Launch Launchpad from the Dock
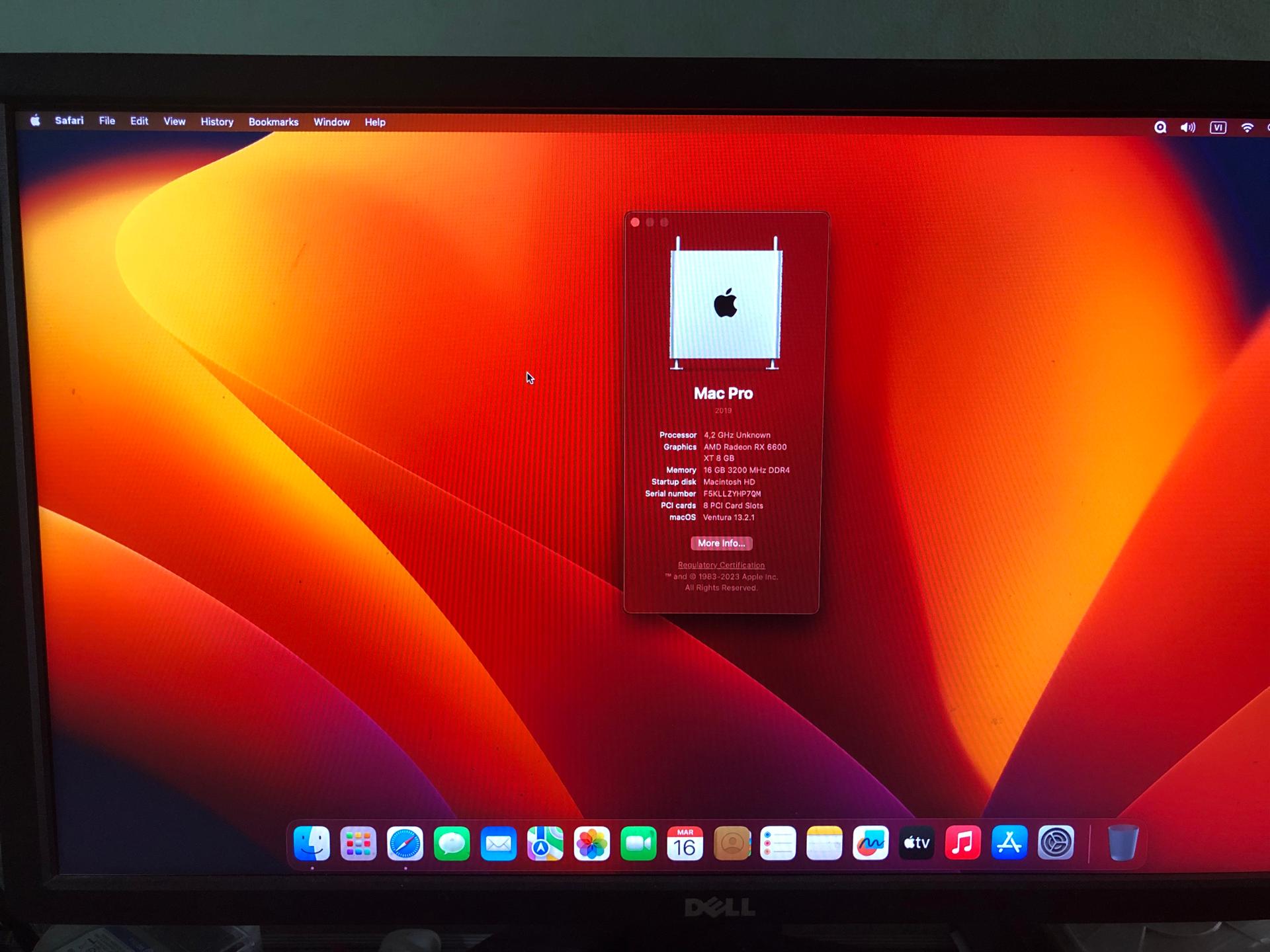 click(x=358, y=843)
